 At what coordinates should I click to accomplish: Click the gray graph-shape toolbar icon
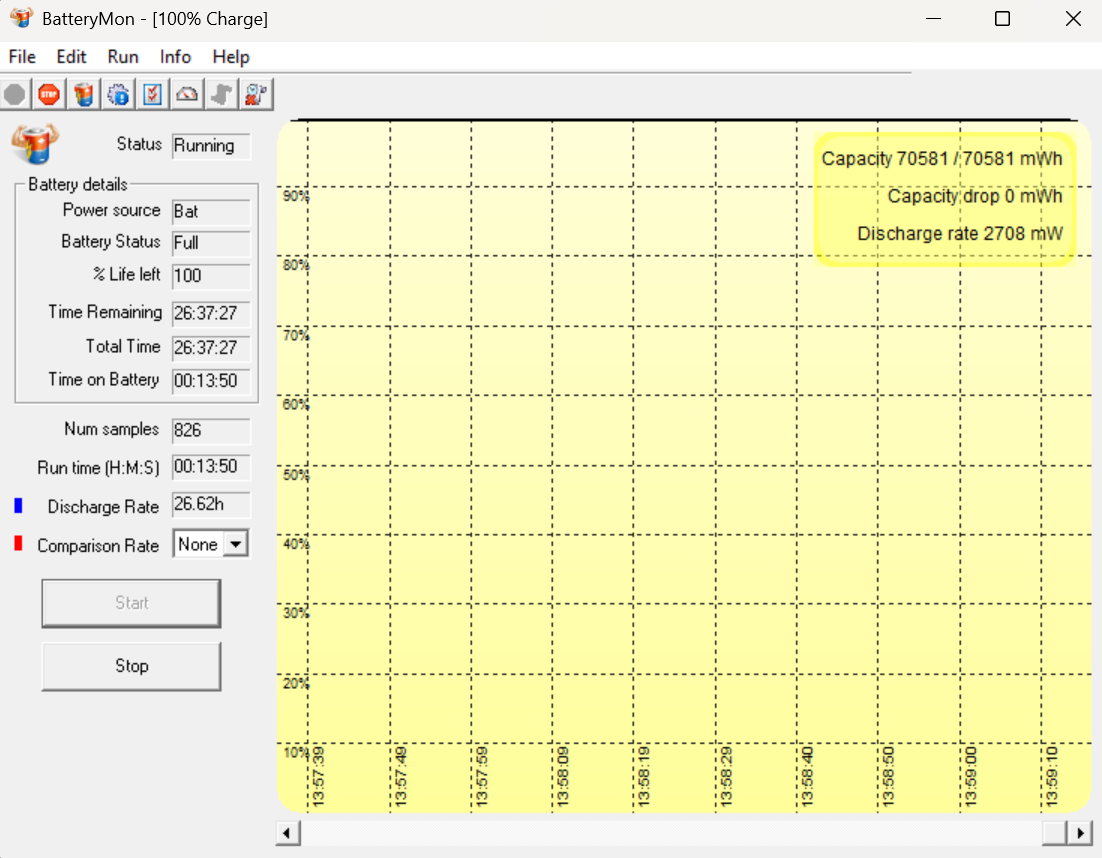coord(221,95)
